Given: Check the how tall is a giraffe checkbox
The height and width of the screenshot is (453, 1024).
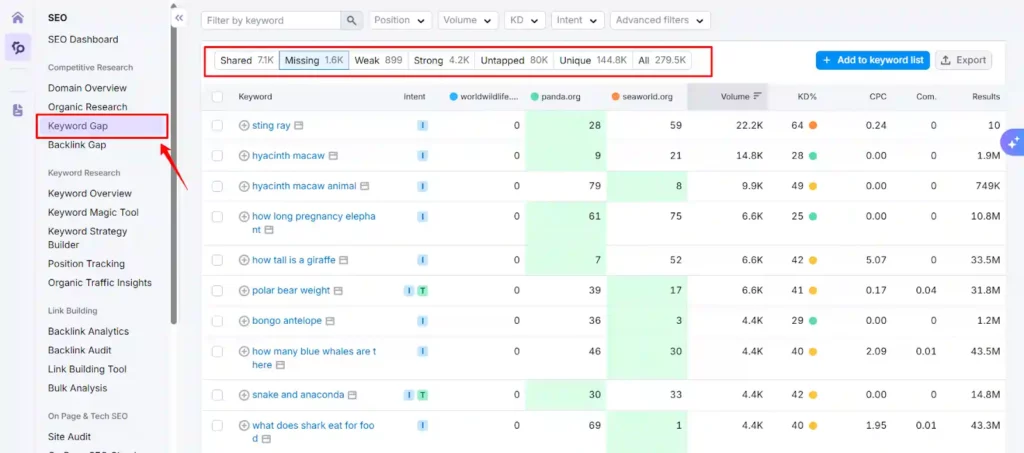Looking at the screenshot, I should click(x=217, y=260).
